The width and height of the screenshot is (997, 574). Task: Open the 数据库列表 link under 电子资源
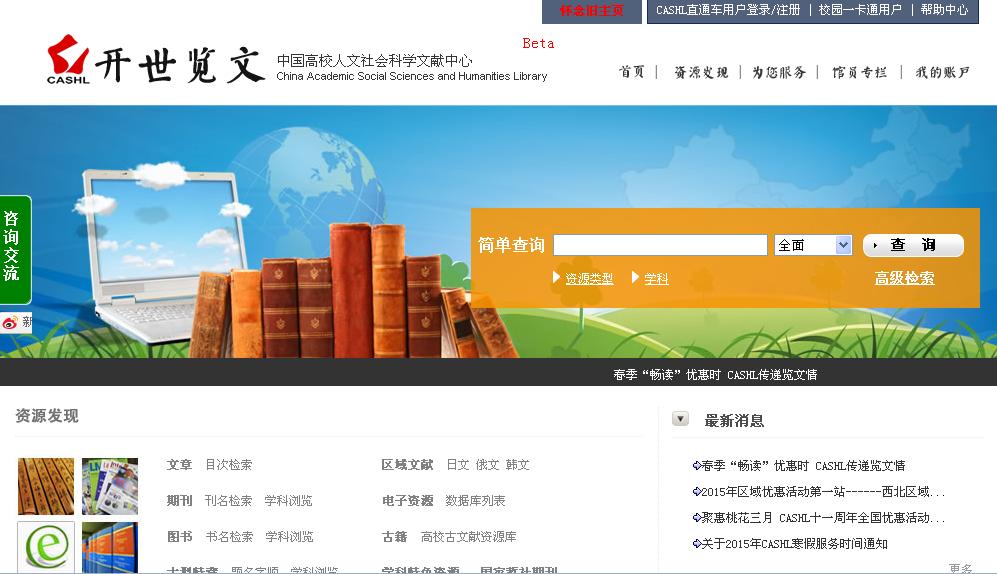click(x=475, y=500)
